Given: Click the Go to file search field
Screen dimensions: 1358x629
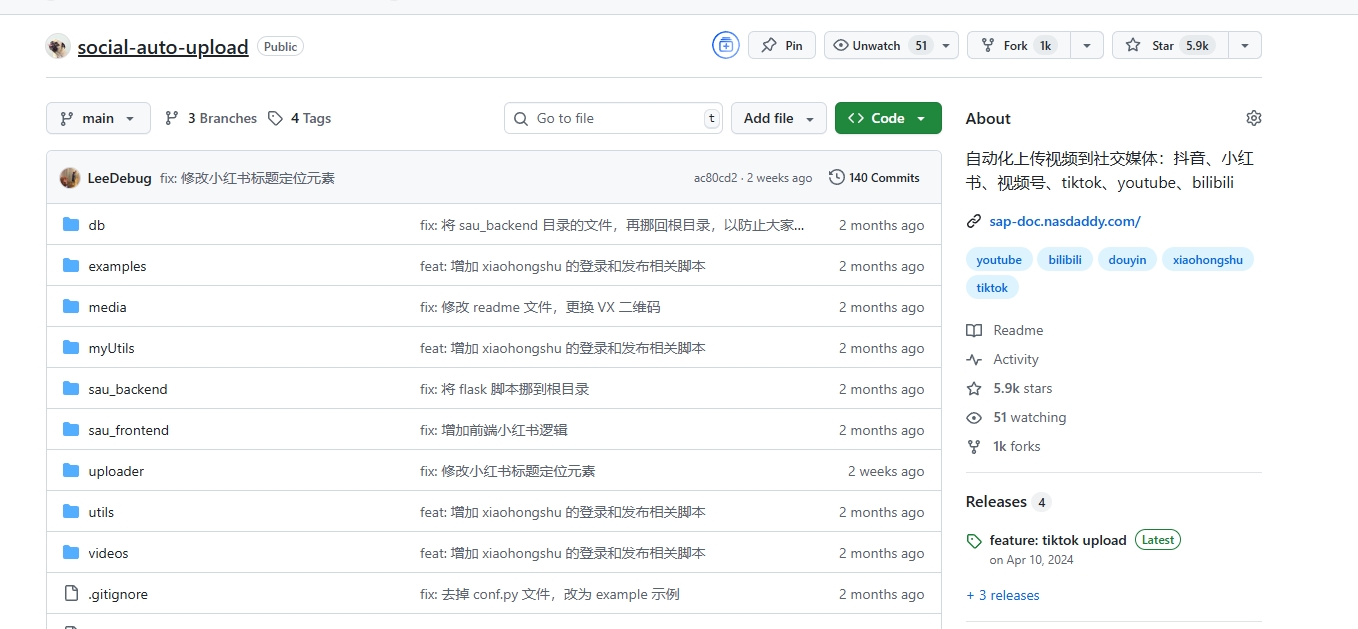Looking at the screenshot, I should tap(613, 118).
